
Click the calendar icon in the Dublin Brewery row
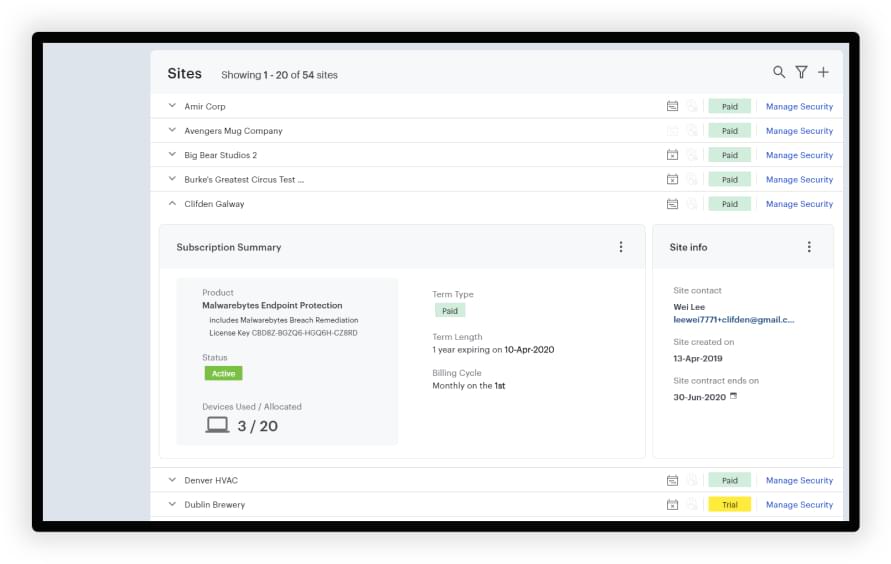click(672, 505)
